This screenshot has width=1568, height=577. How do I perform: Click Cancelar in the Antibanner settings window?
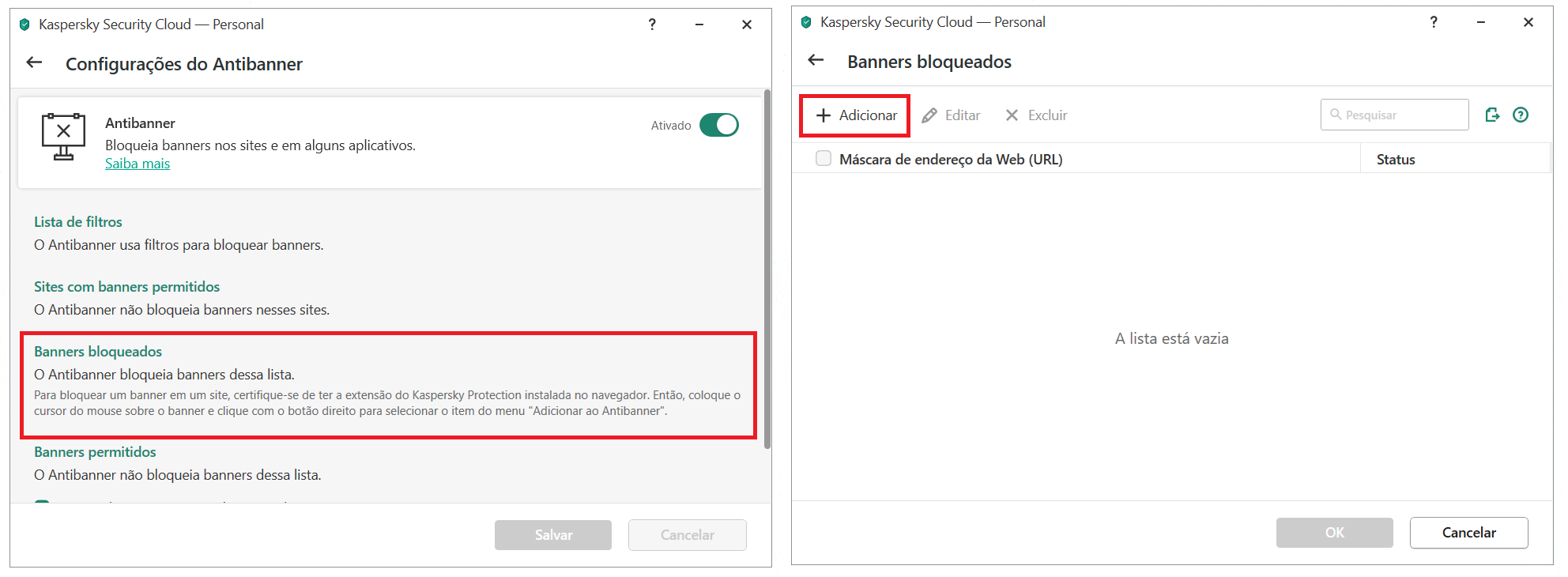688,535
